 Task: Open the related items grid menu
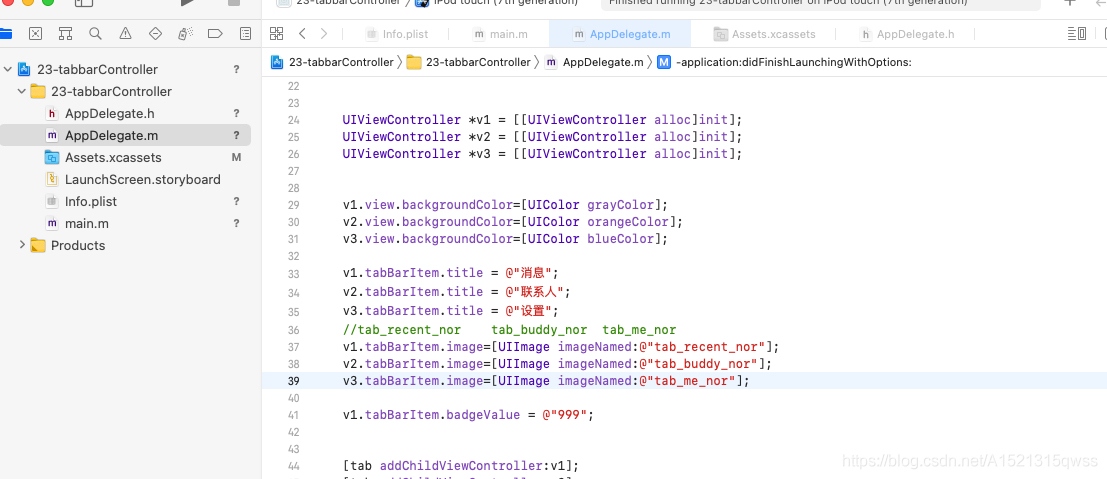point(277,33)
